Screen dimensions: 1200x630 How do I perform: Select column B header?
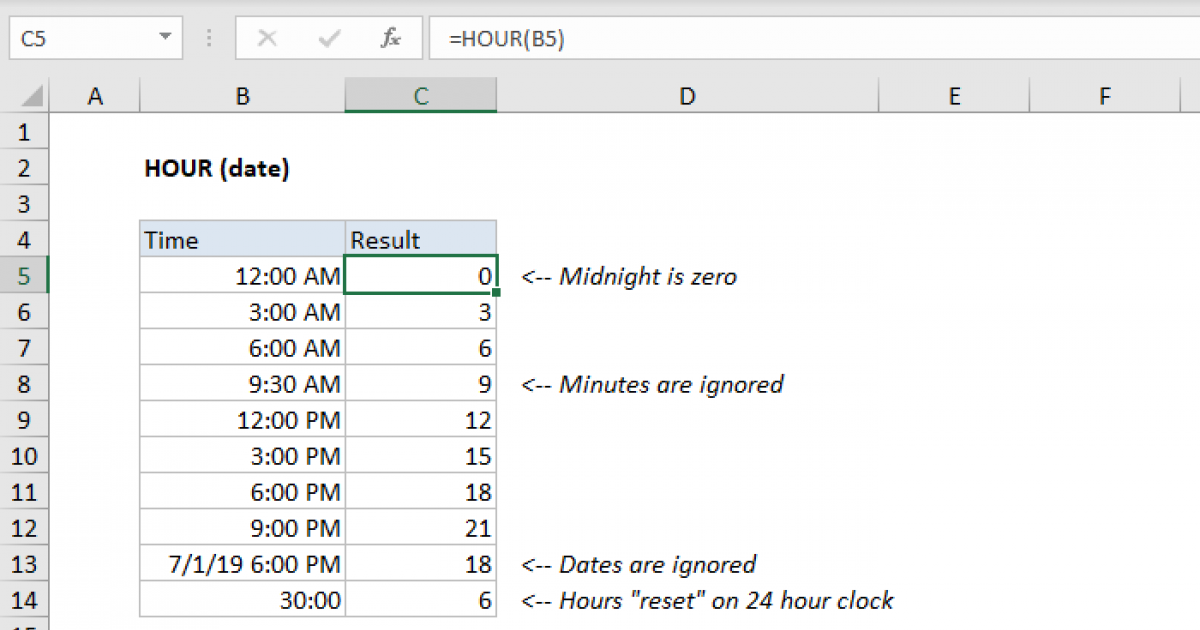point(242,95)
